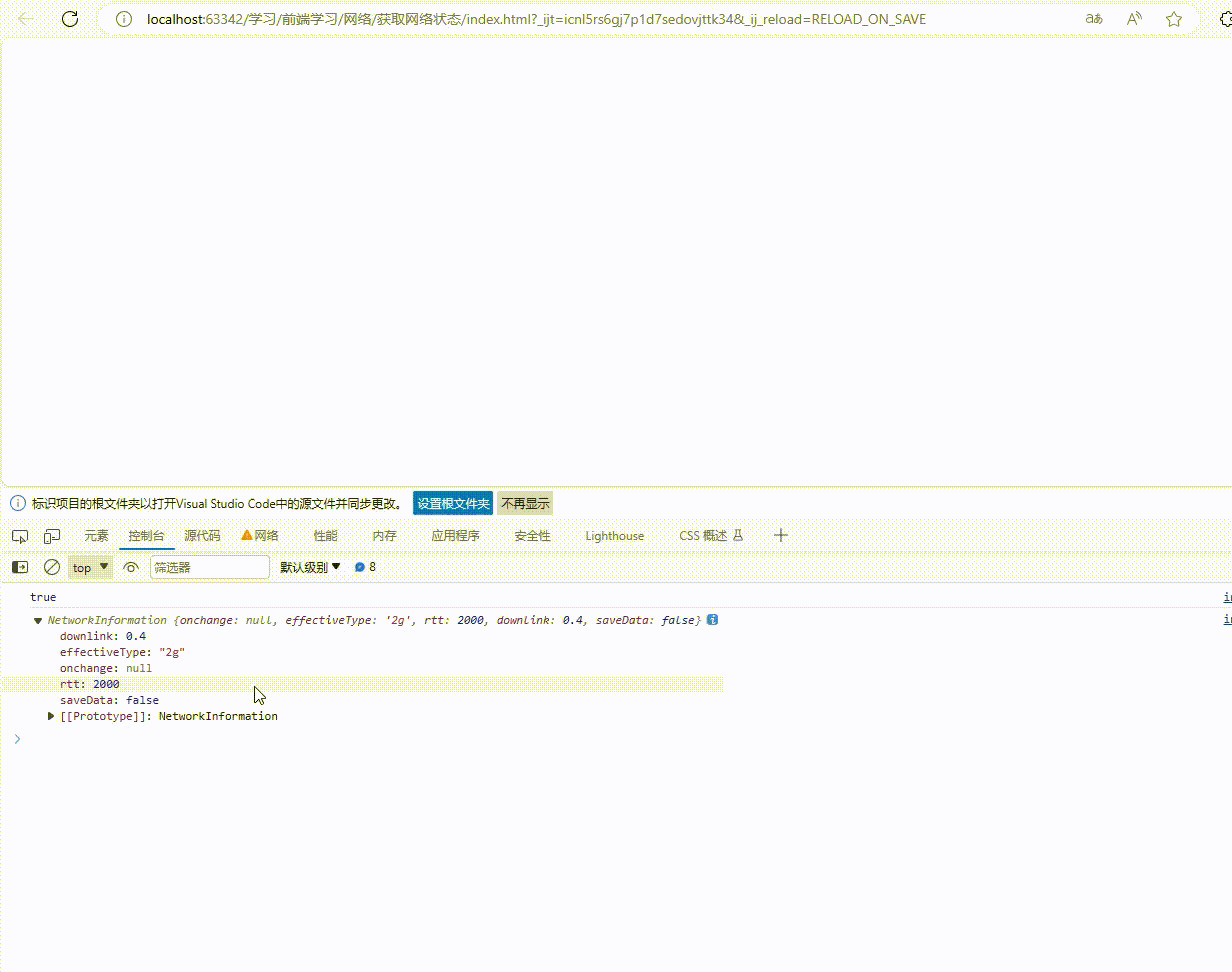
Task: Open the Lighthouse tab
Action: (614, 536)
